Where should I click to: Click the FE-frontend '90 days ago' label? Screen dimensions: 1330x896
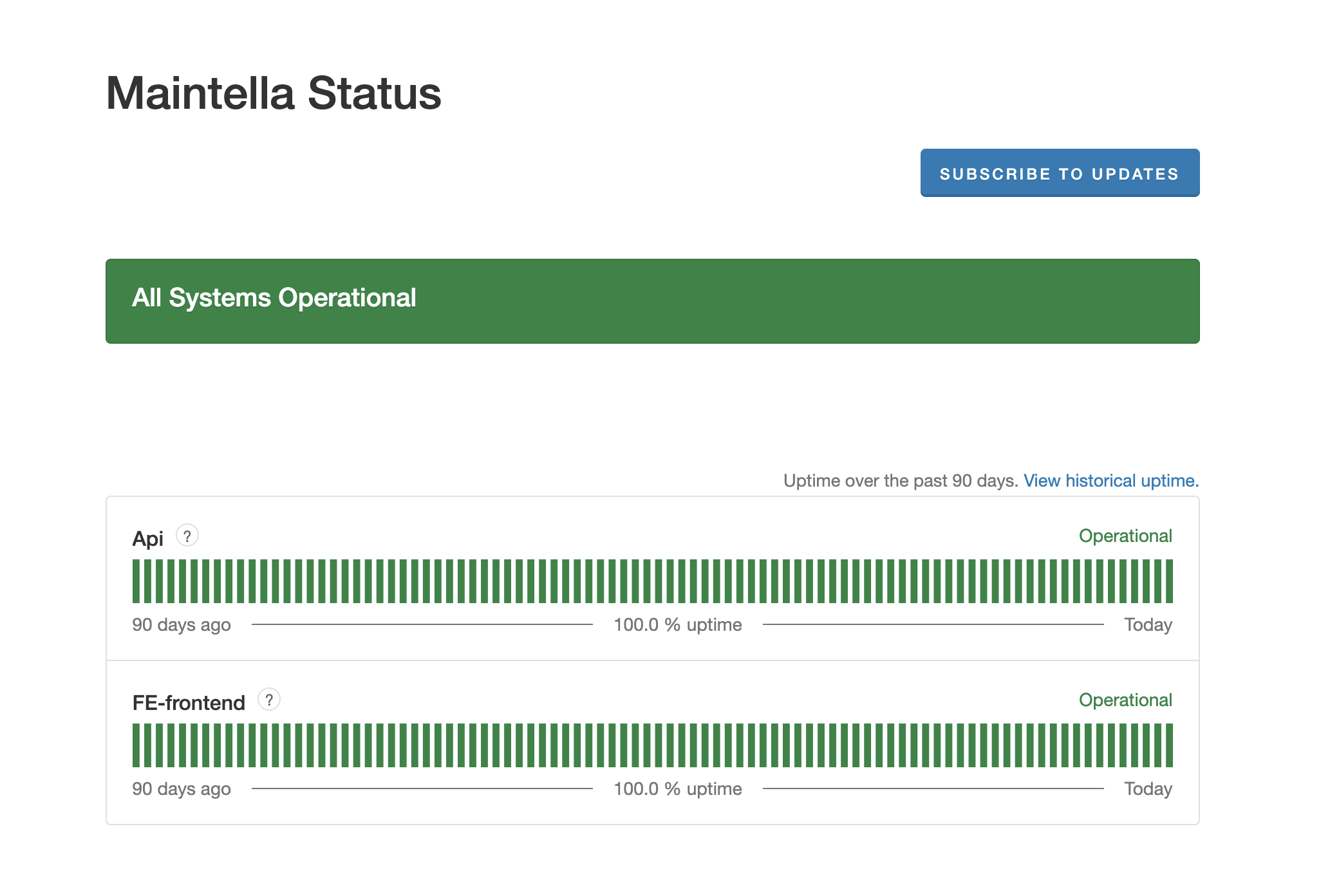pyautogui.click(x=182, y=789)
